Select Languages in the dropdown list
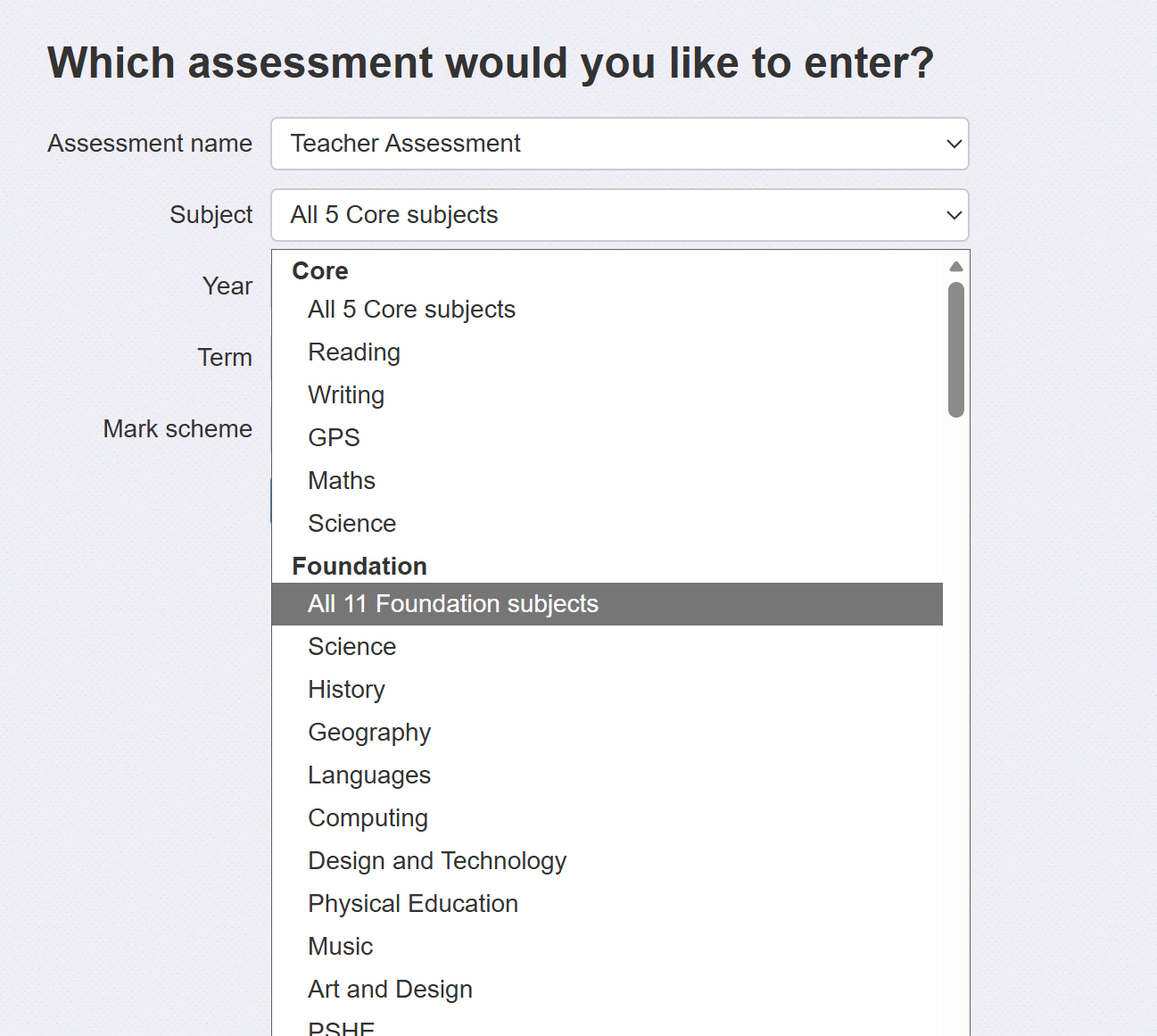Viewport: 1157px width, 1036px height. click(x=369, y=775)
